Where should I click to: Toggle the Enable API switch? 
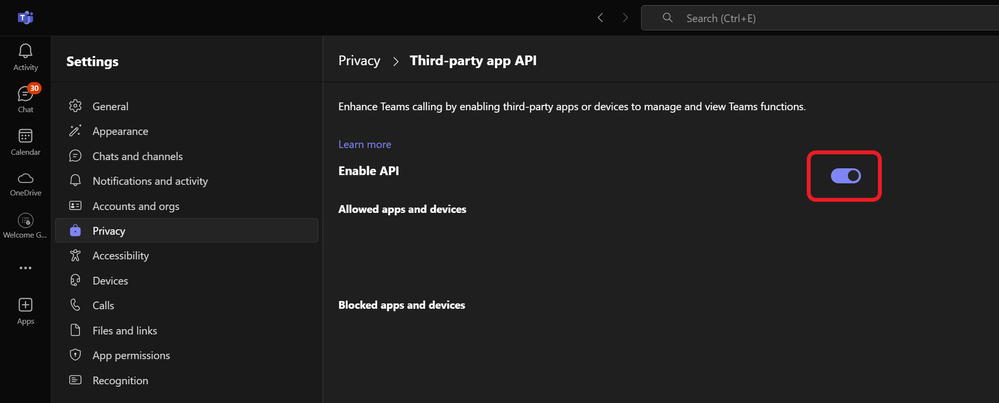(845, 176)
